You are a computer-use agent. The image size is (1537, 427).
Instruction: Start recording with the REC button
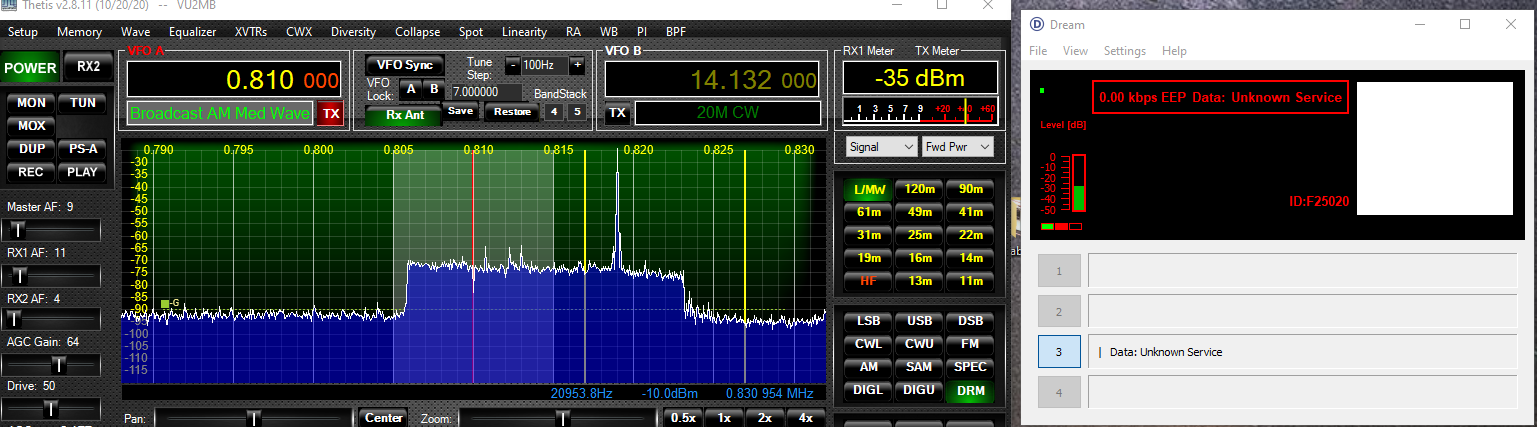31,171
